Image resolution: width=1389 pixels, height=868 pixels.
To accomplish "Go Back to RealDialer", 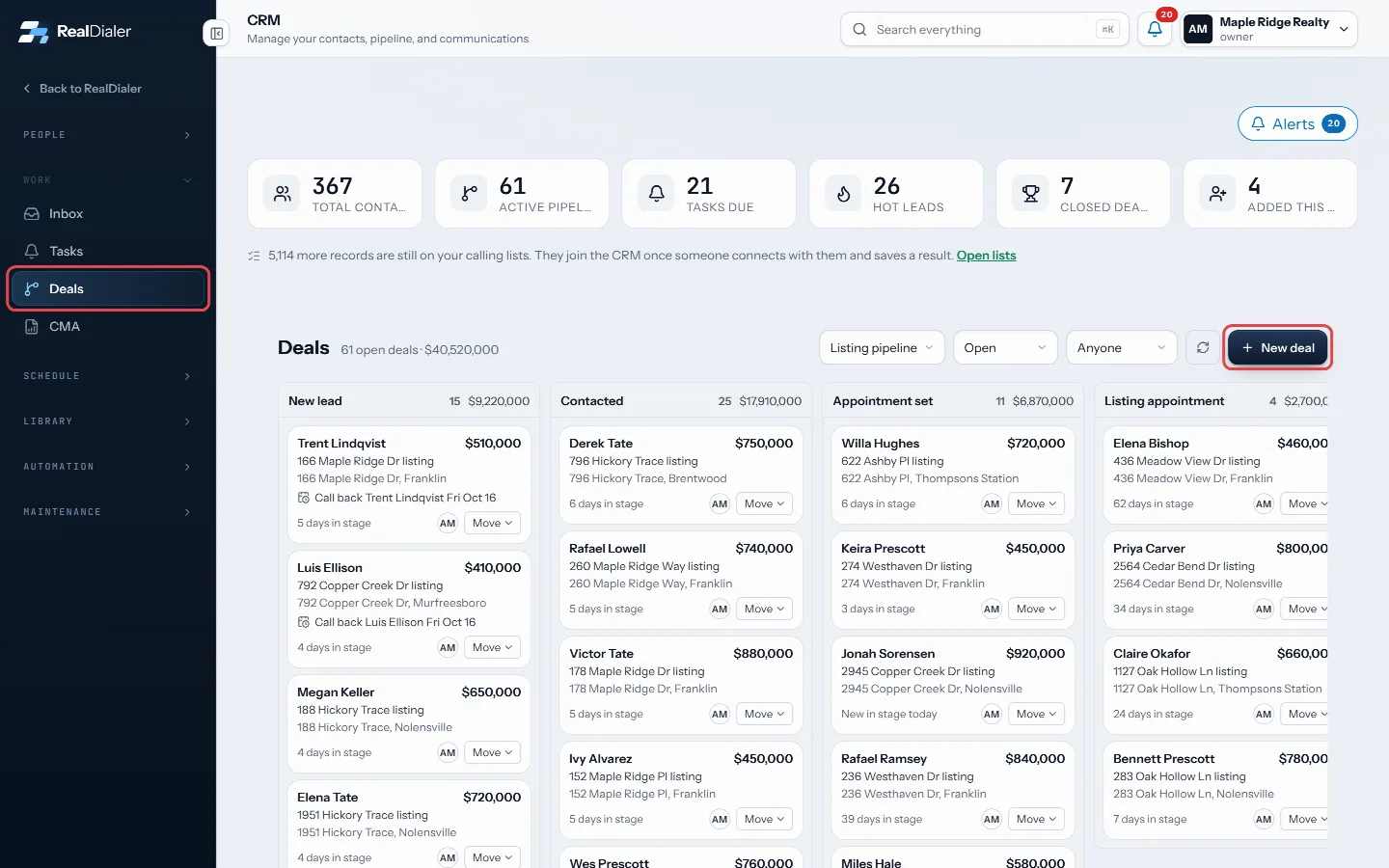I will pyautogui.click(x=82, y=89).
